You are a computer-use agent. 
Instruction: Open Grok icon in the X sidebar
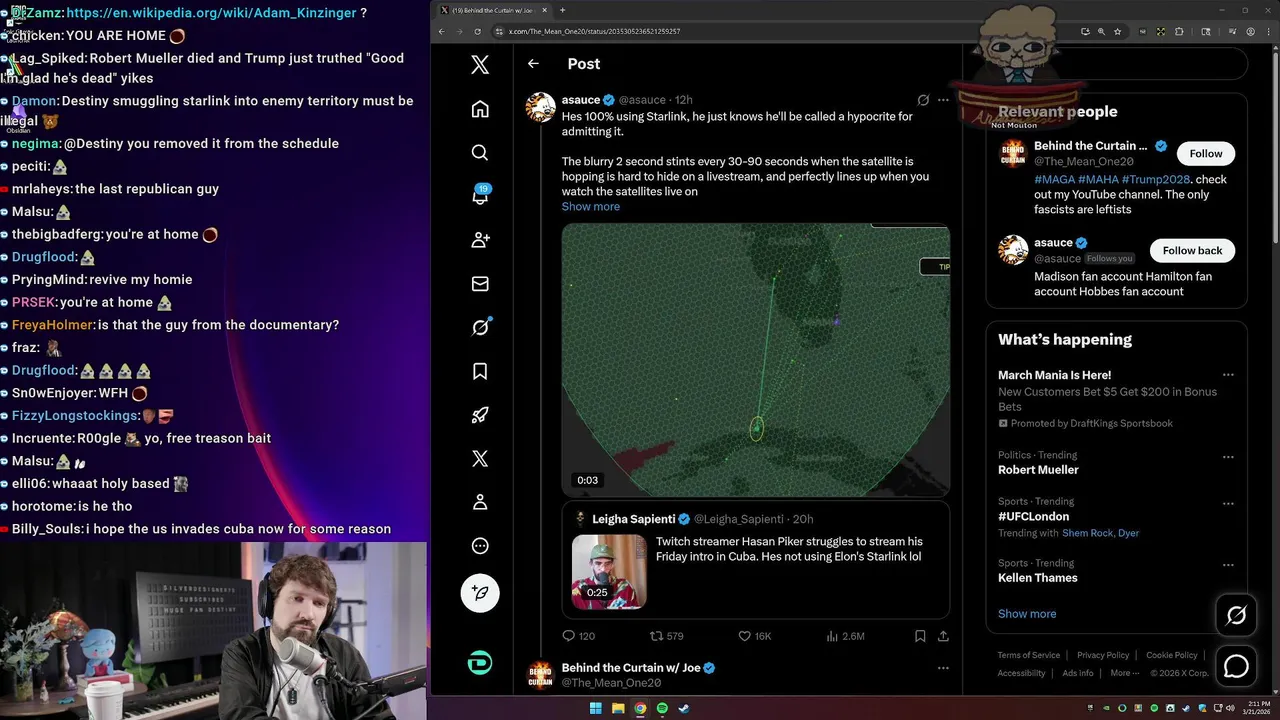pyautogui.click(x=480, y=327)
